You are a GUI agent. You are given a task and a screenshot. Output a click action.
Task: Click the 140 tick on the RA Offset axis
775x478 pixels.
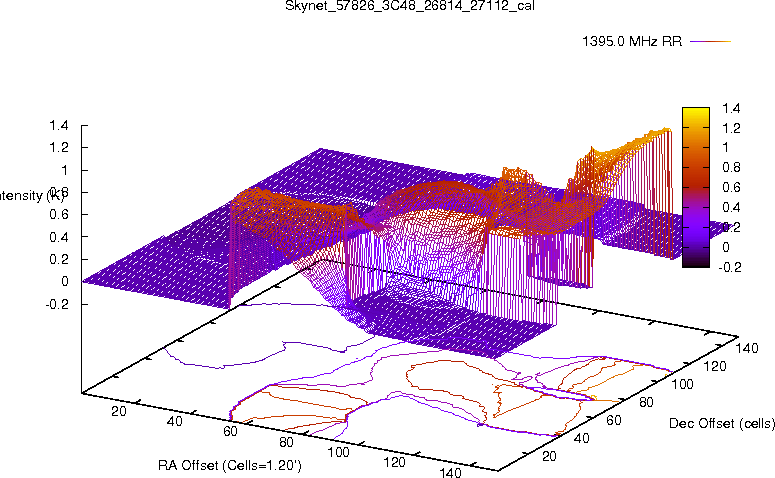pyautogui.click(x=450, y=472)
